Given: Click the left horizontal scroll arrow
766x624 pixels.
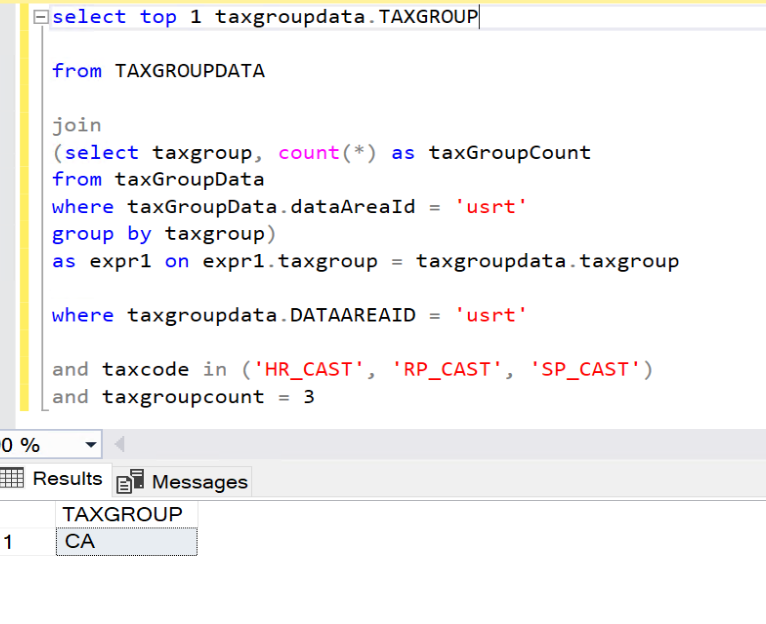Looking at the screenshot, I should point(120,444).
